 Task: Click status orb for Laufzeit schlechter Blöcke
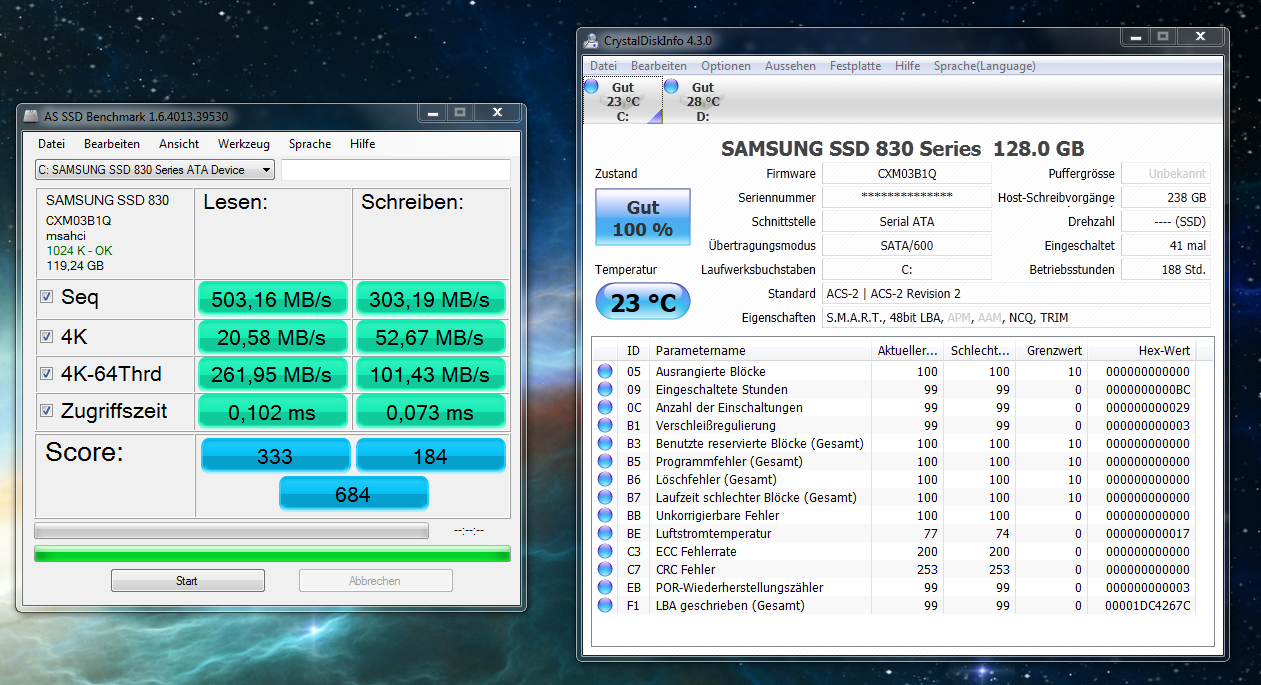(605, 497)
